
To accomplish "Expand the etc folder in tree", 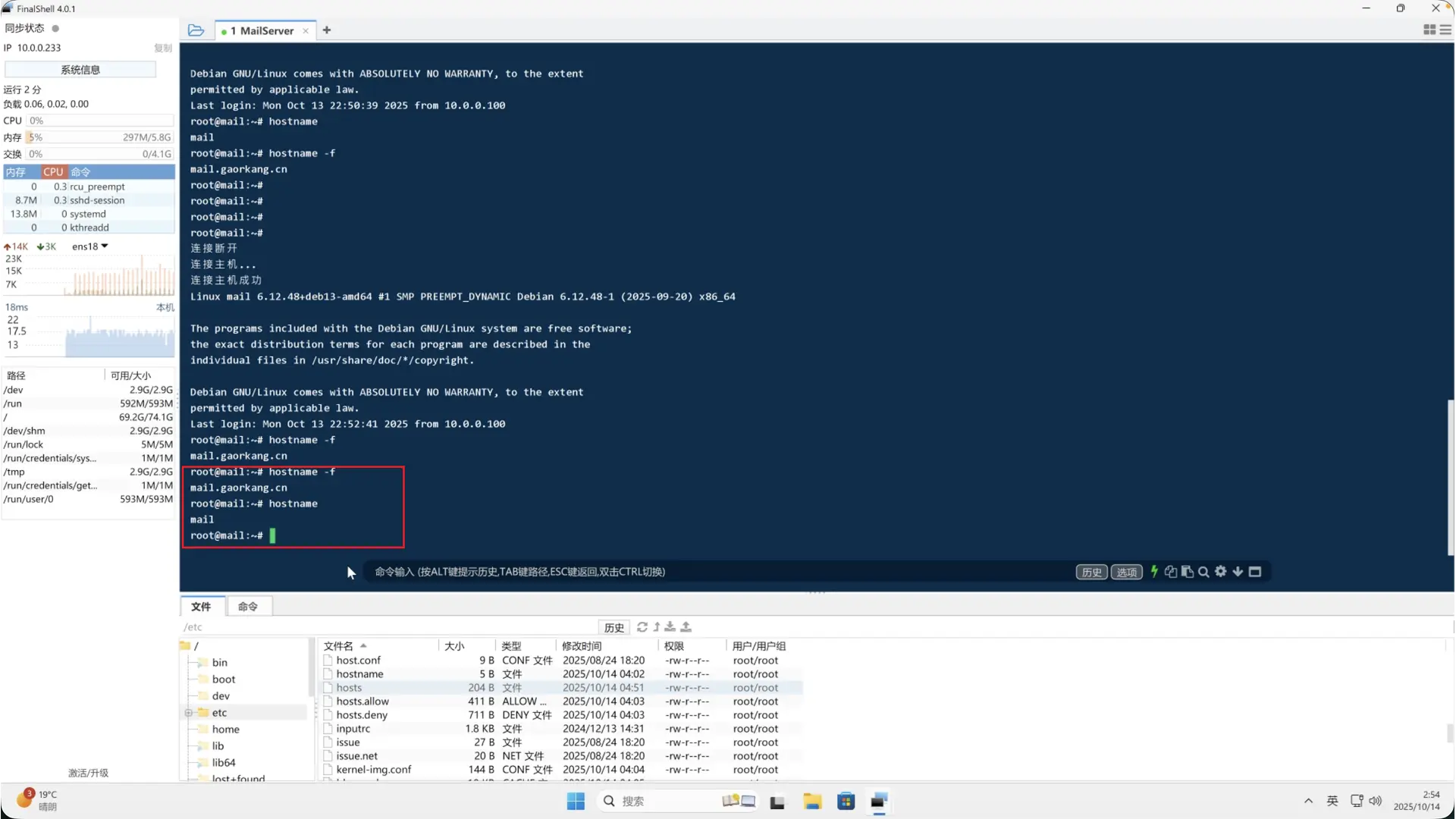I will coord(188,713).
